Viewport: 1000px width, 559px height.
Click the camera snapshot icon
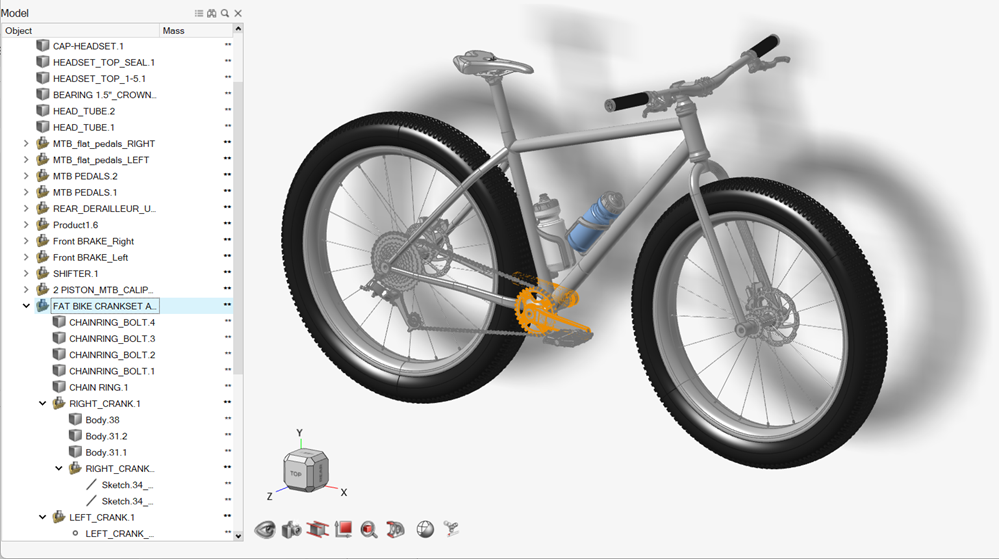pos(291,529)
